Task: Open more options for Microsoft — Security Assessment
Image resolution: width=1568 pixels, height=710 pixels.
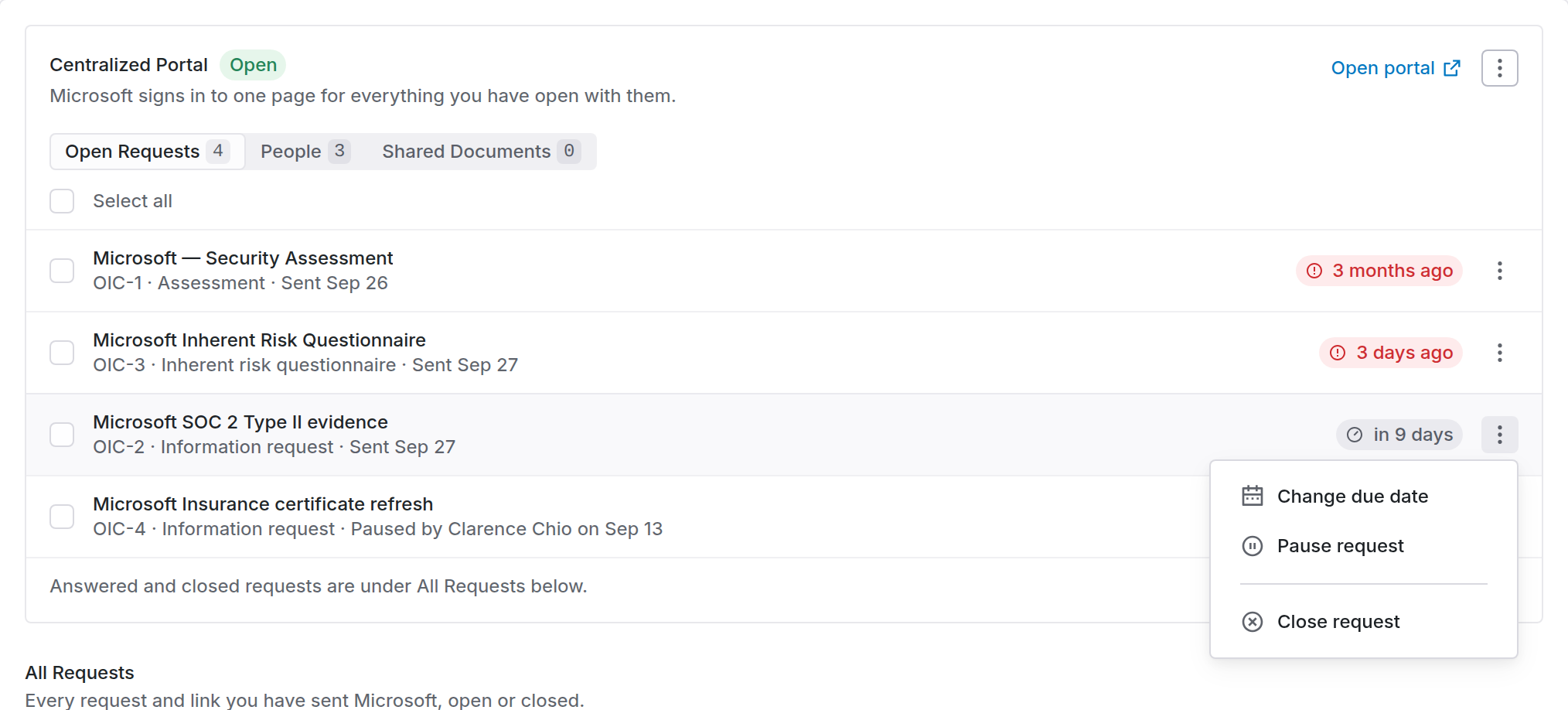Action: tap(1499, 271)
